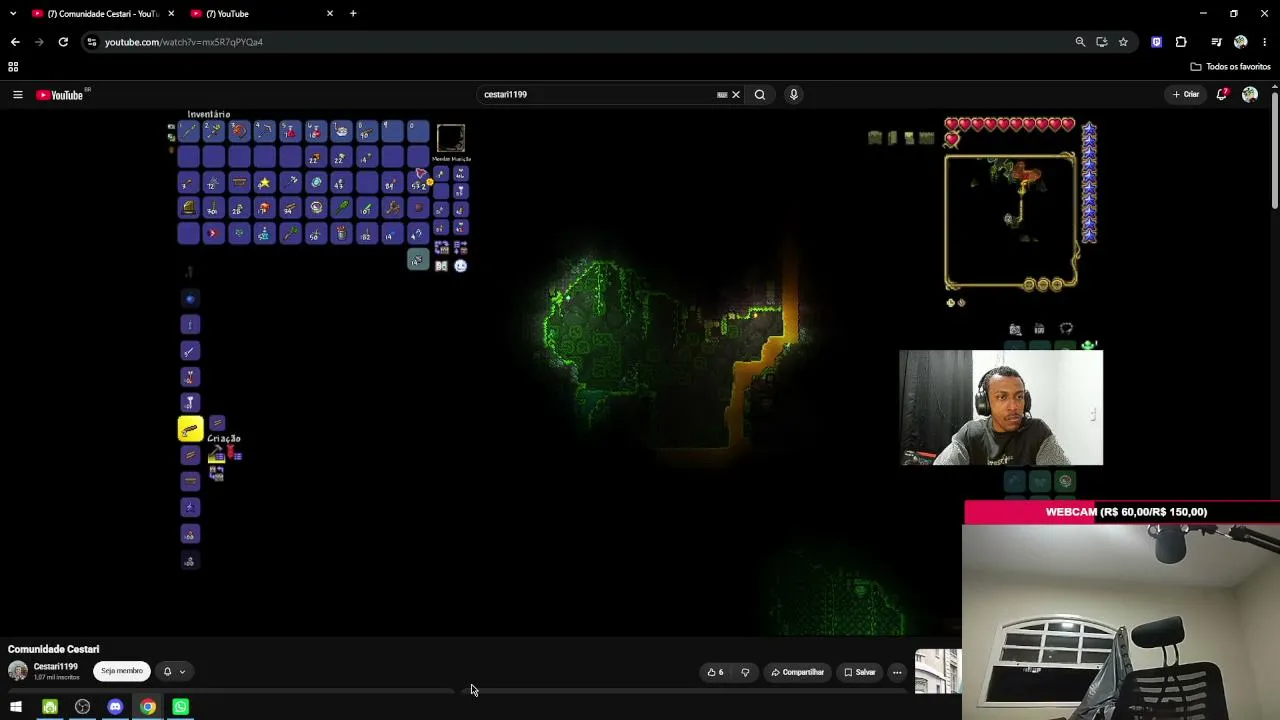1280x720 pixels.
Task: Clear the search query cestari1199
Action: click(736, 95)
